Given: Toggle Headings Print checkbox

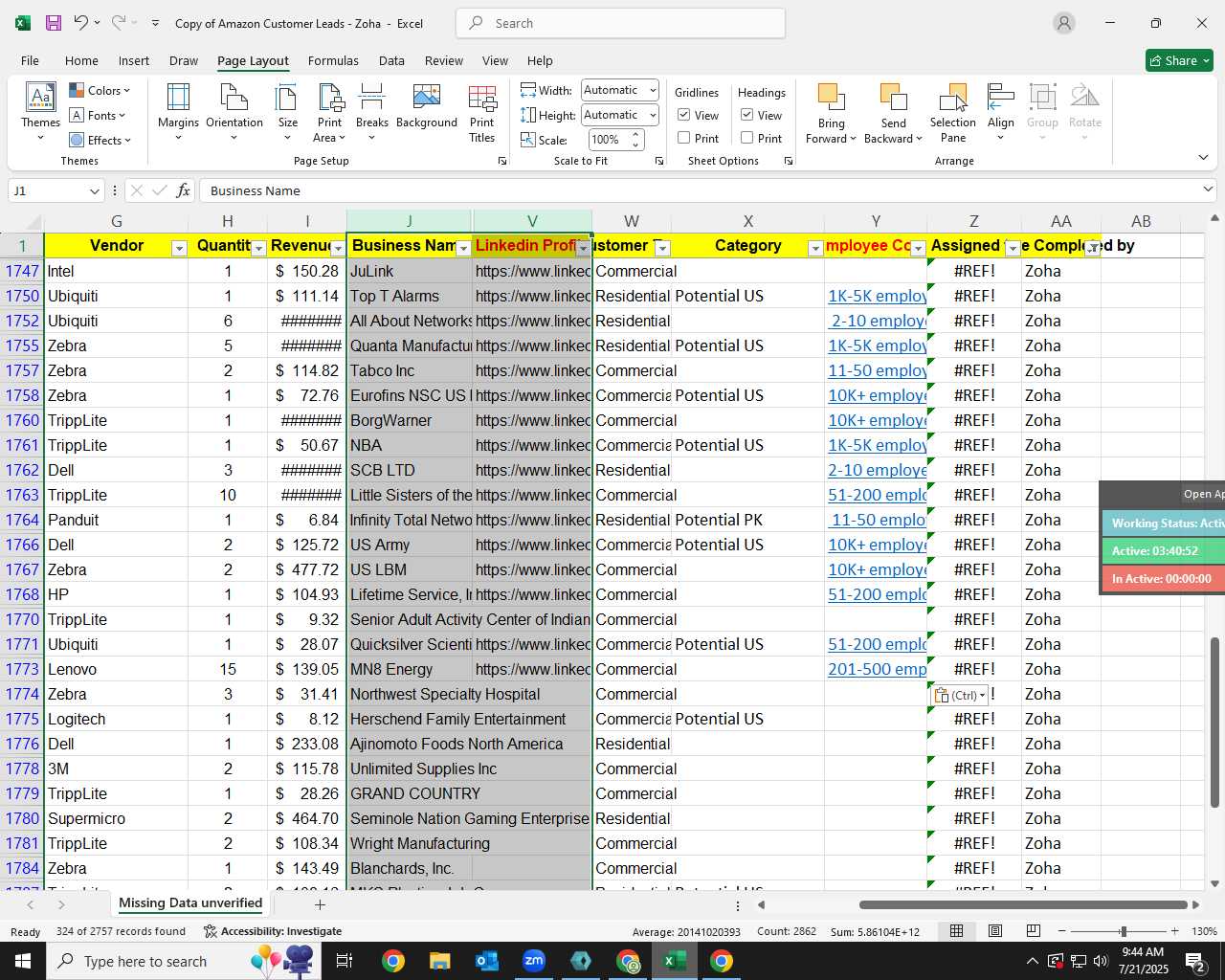Looking at the screenshot, I should pyautogui.click(x=747, y=138).
